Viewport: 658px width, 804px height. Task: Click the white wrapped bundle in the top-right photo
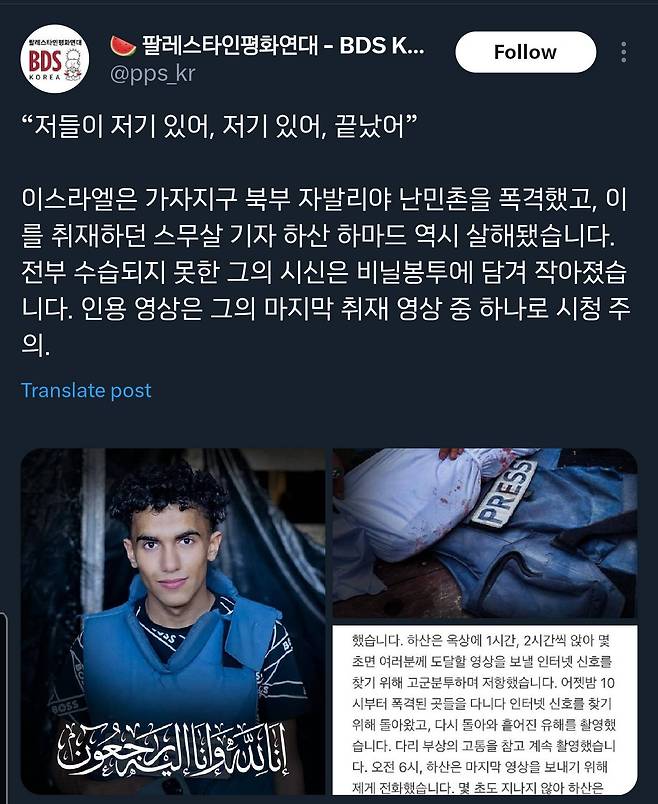[x=415, y=502]
